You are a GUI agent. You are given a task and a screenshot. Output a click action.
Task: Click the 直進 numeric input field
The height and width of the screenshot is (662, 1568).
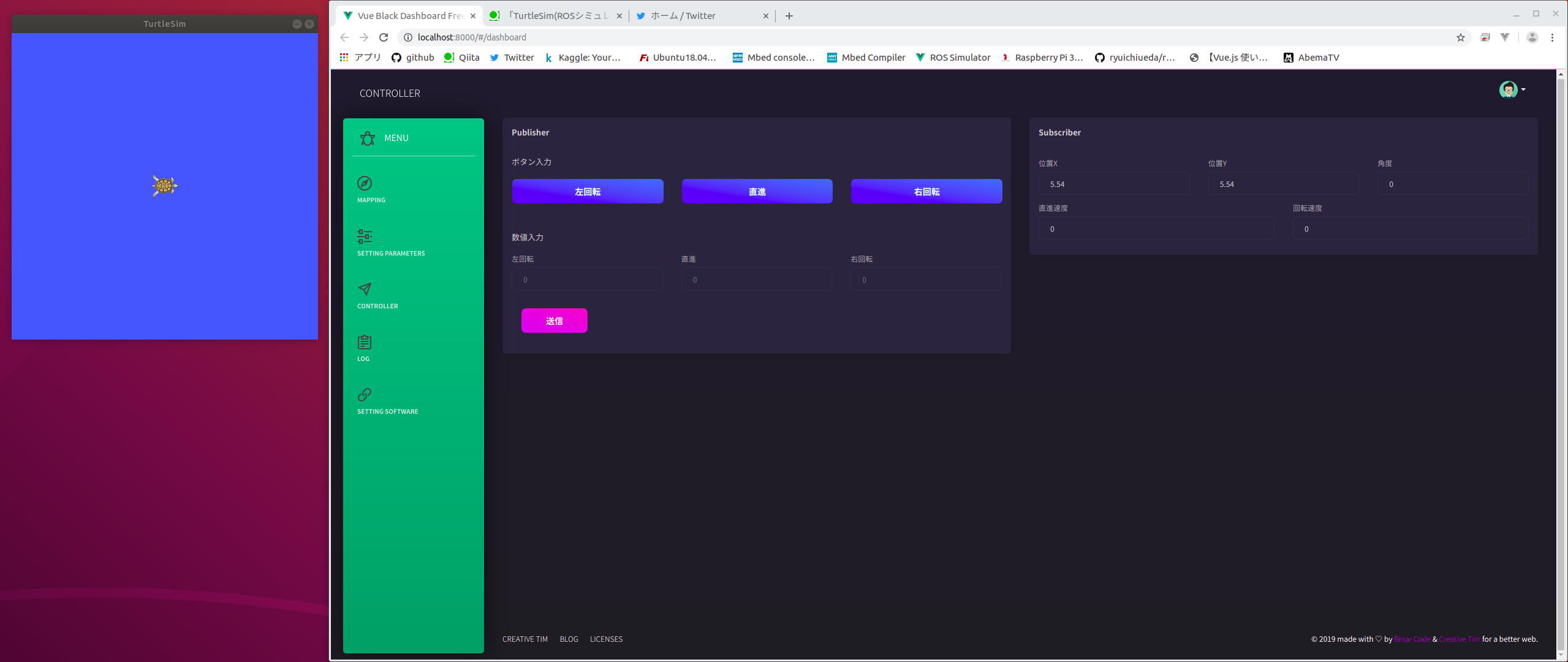click(756, 279)
